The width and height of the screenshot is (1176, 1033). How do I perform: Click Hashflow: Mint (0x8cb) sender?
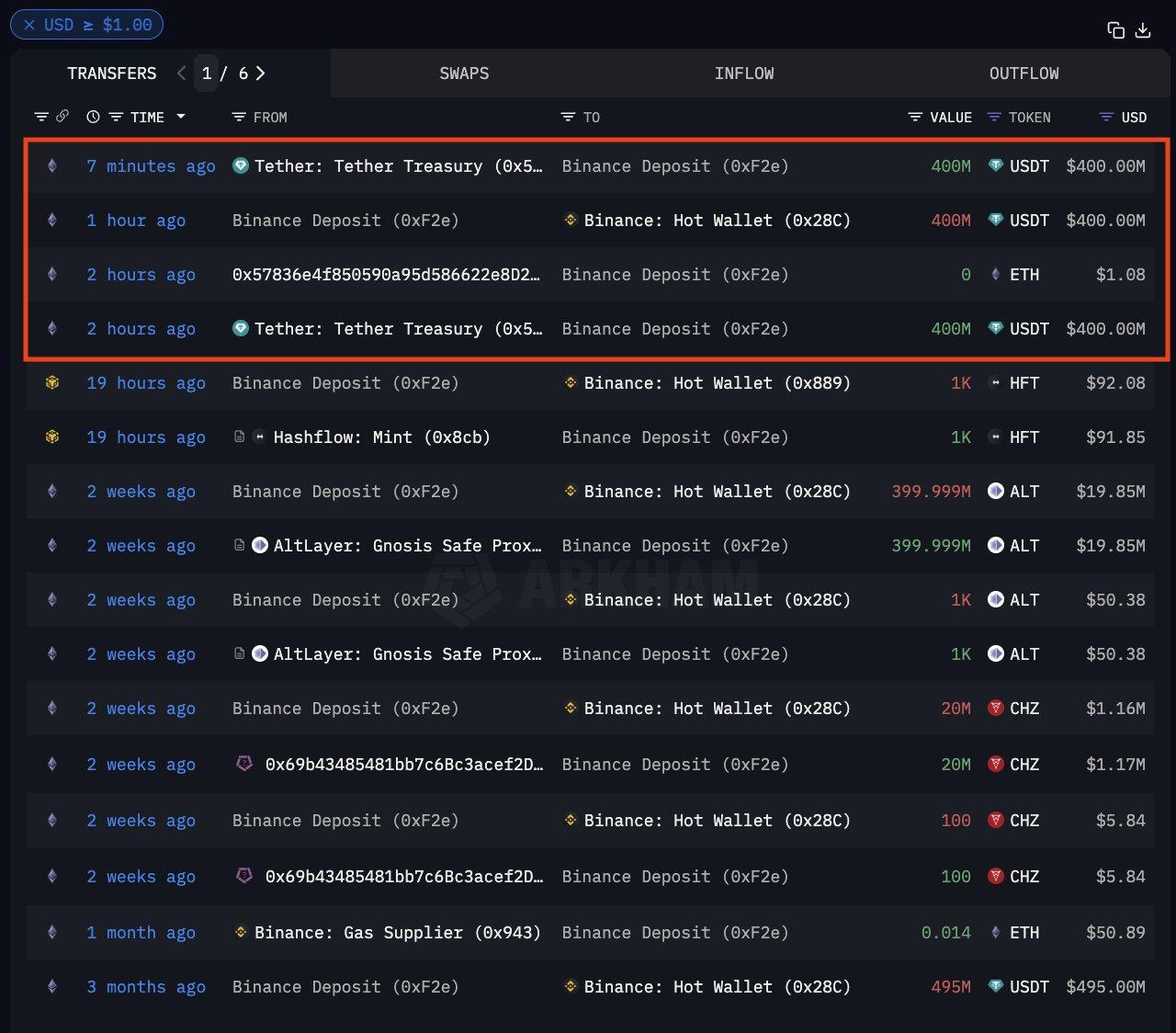(x=381, y=437)
